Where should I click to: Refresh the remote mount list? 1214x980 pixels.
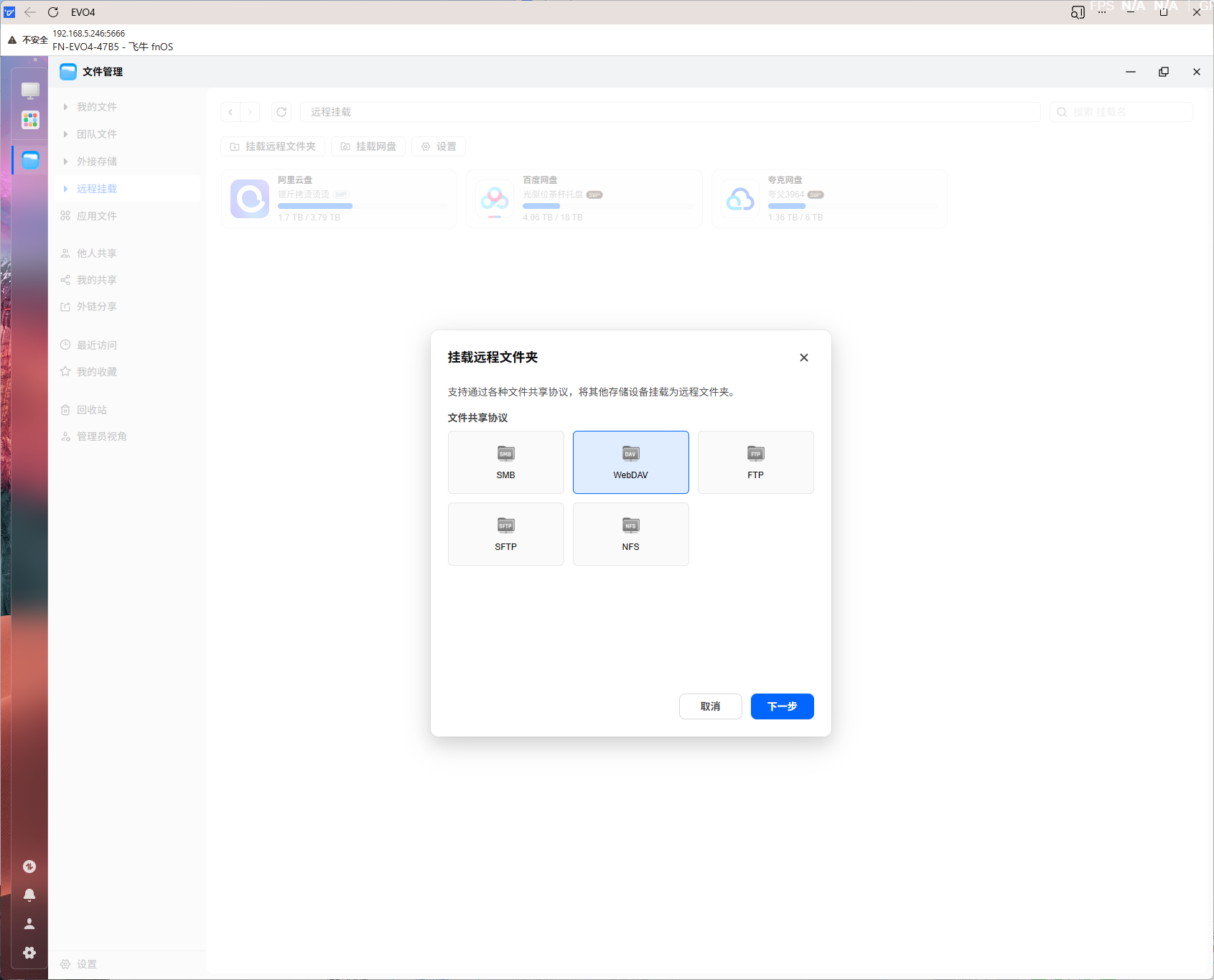281,112
